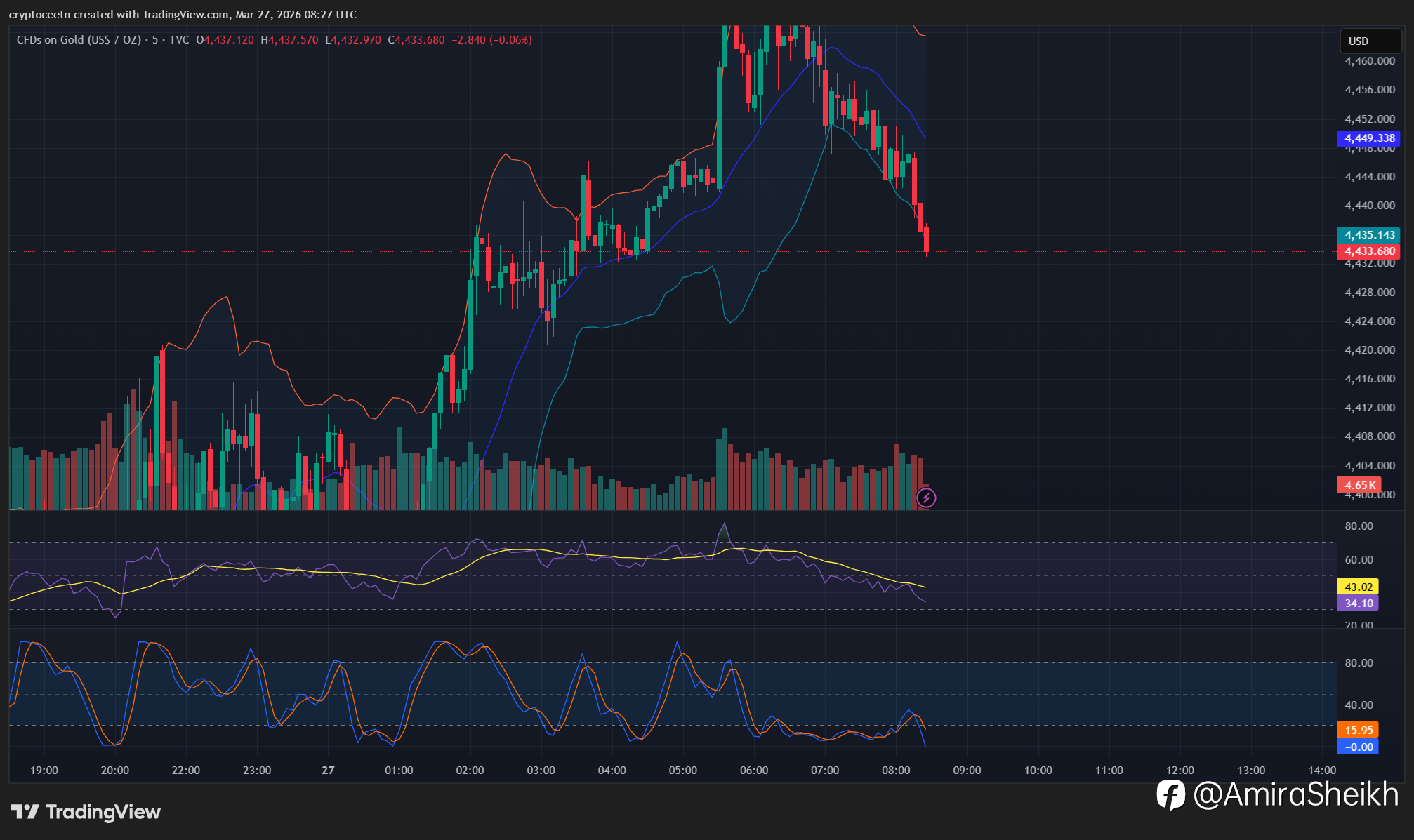Click the blue -0.00 stochastic label
This screenshot has height=840, width=1414.
click(x=1358, y=747)
